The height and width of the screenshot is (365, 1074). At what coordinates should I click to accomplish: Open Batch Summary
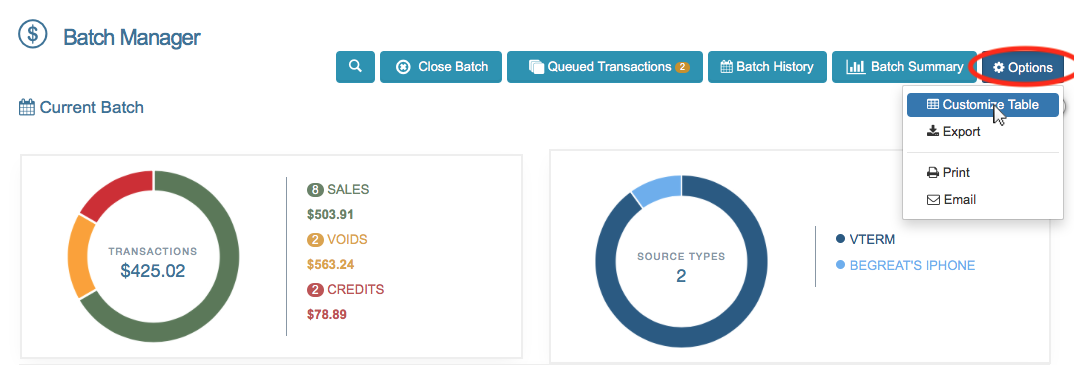tap(904, 67)
